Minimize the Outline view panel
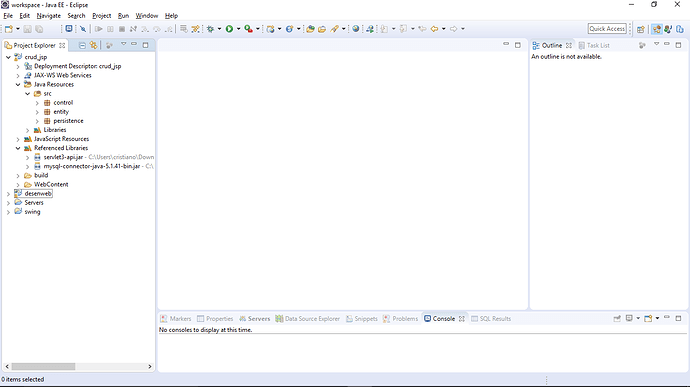Screen dimensions: 690x387 pyautogui.click(x=667, y=44)
